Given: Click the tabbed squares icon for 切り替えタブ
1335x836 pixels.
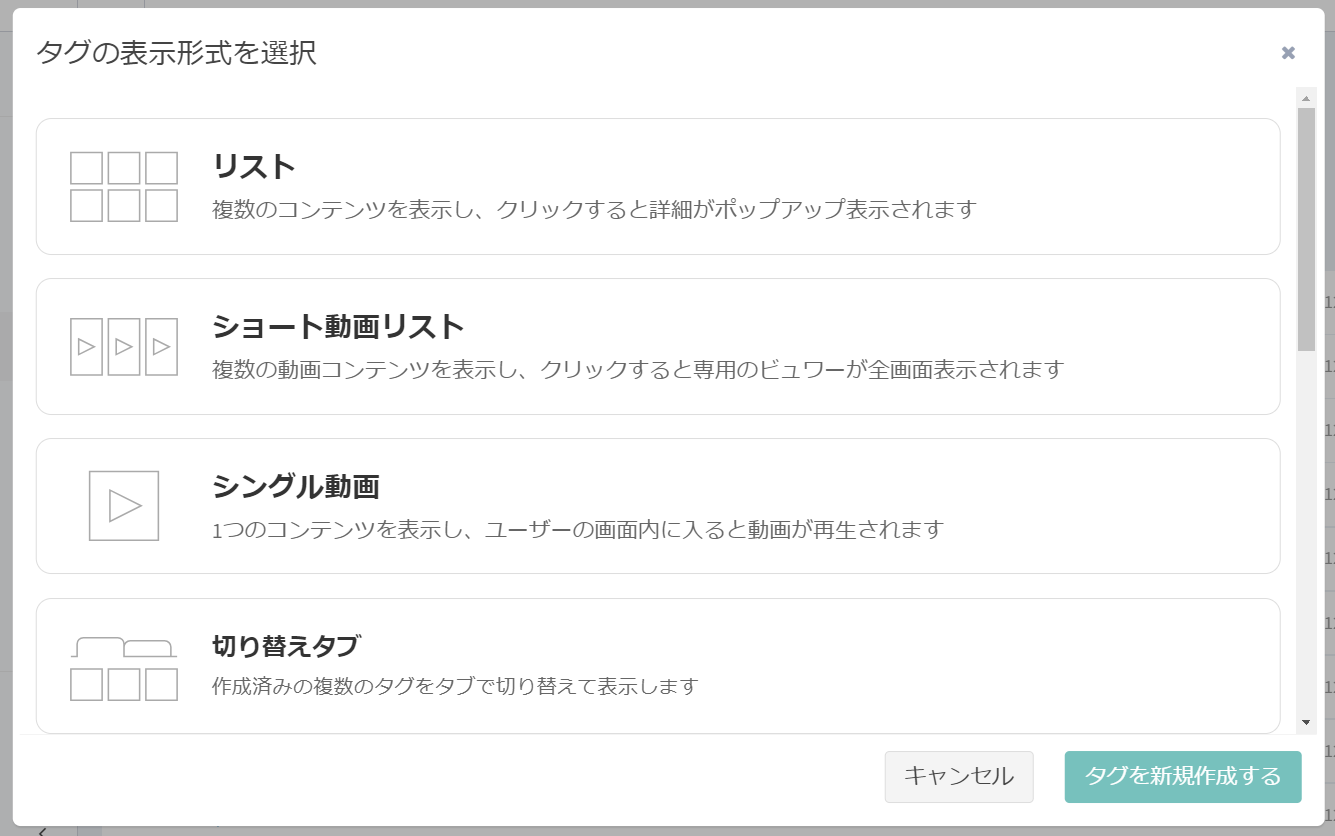Looking at the screenshot, I should coord(124,668).
